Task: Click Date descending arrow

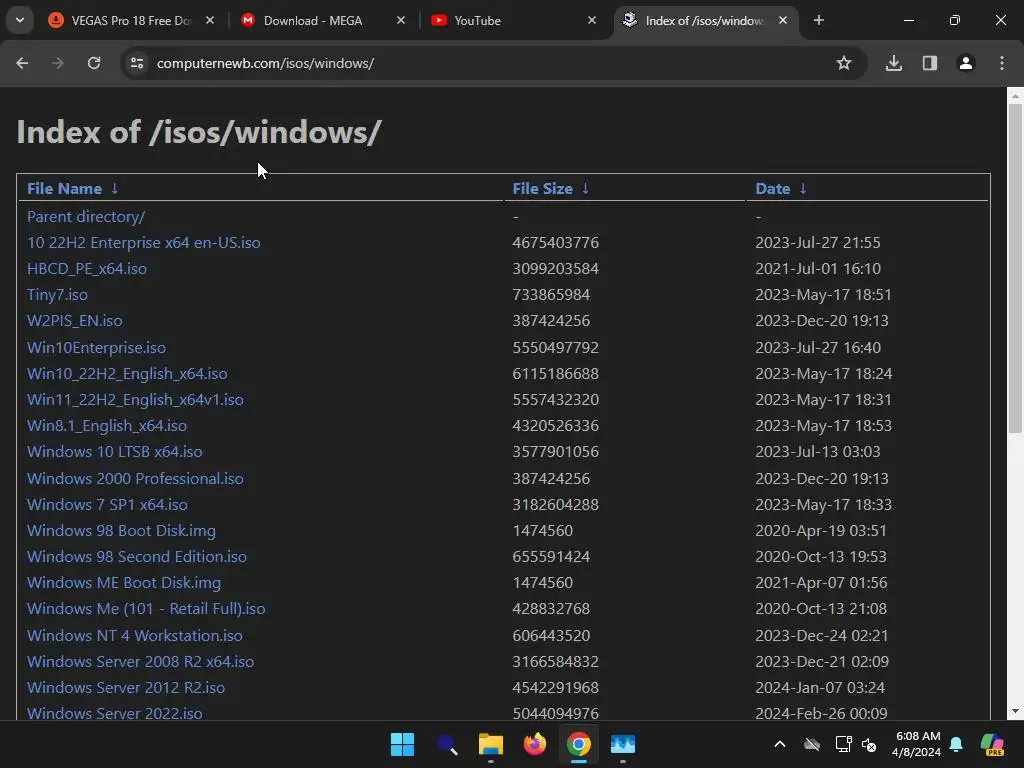Action: (x=803, y=188)
